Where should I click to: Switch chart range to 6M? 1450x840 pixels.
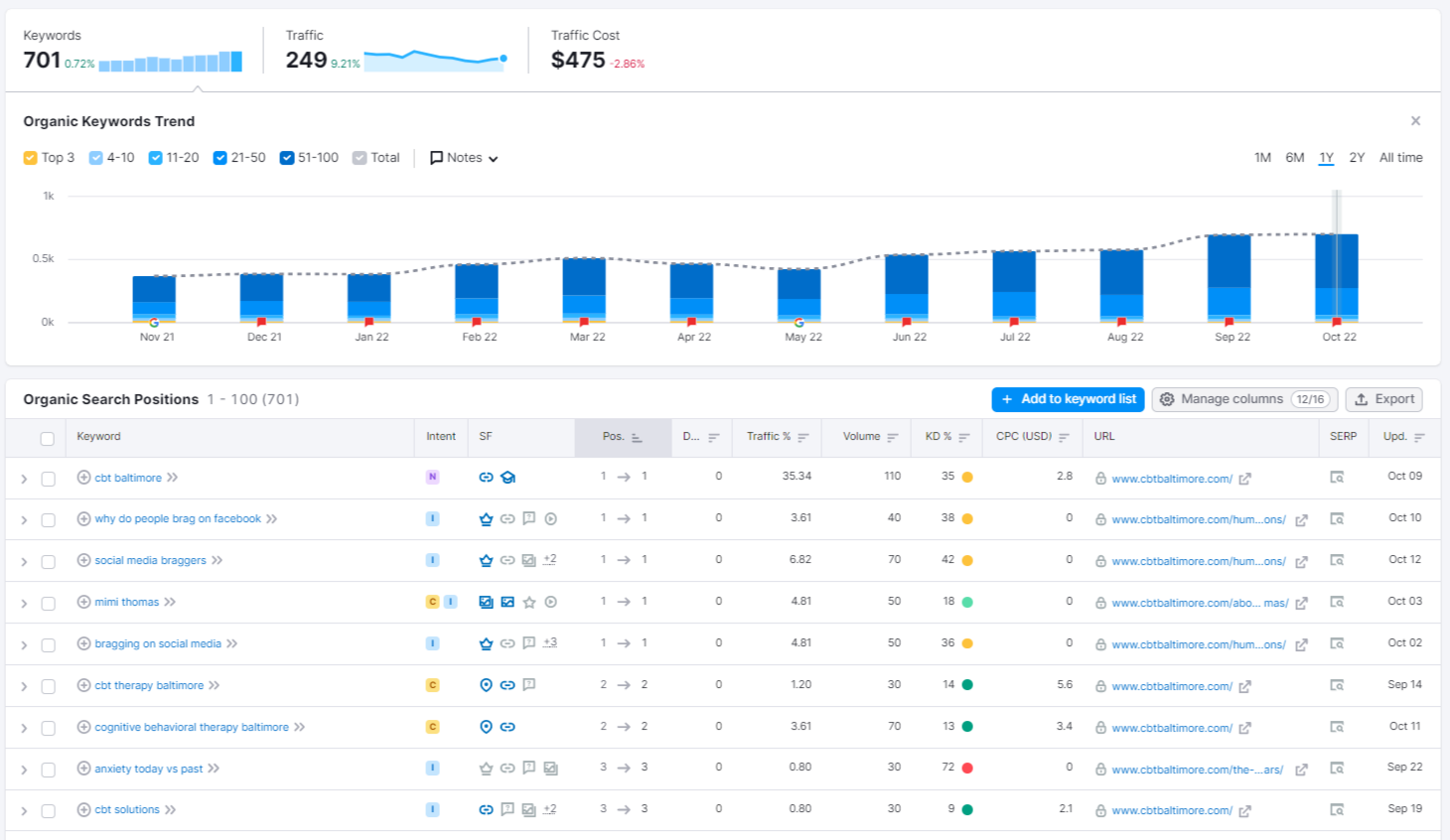click(x=1295, y=158)
